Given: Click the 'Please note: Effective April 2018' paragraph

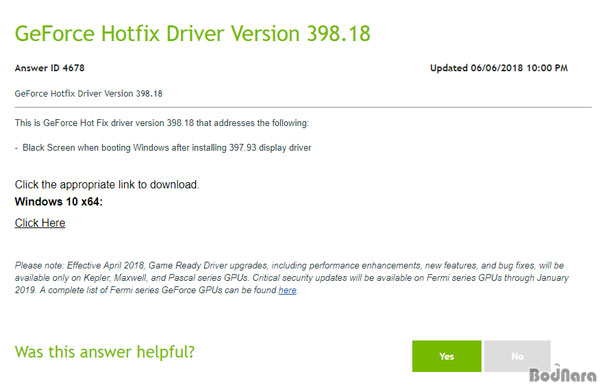Looking at the screenshot, I should [292, 278].
